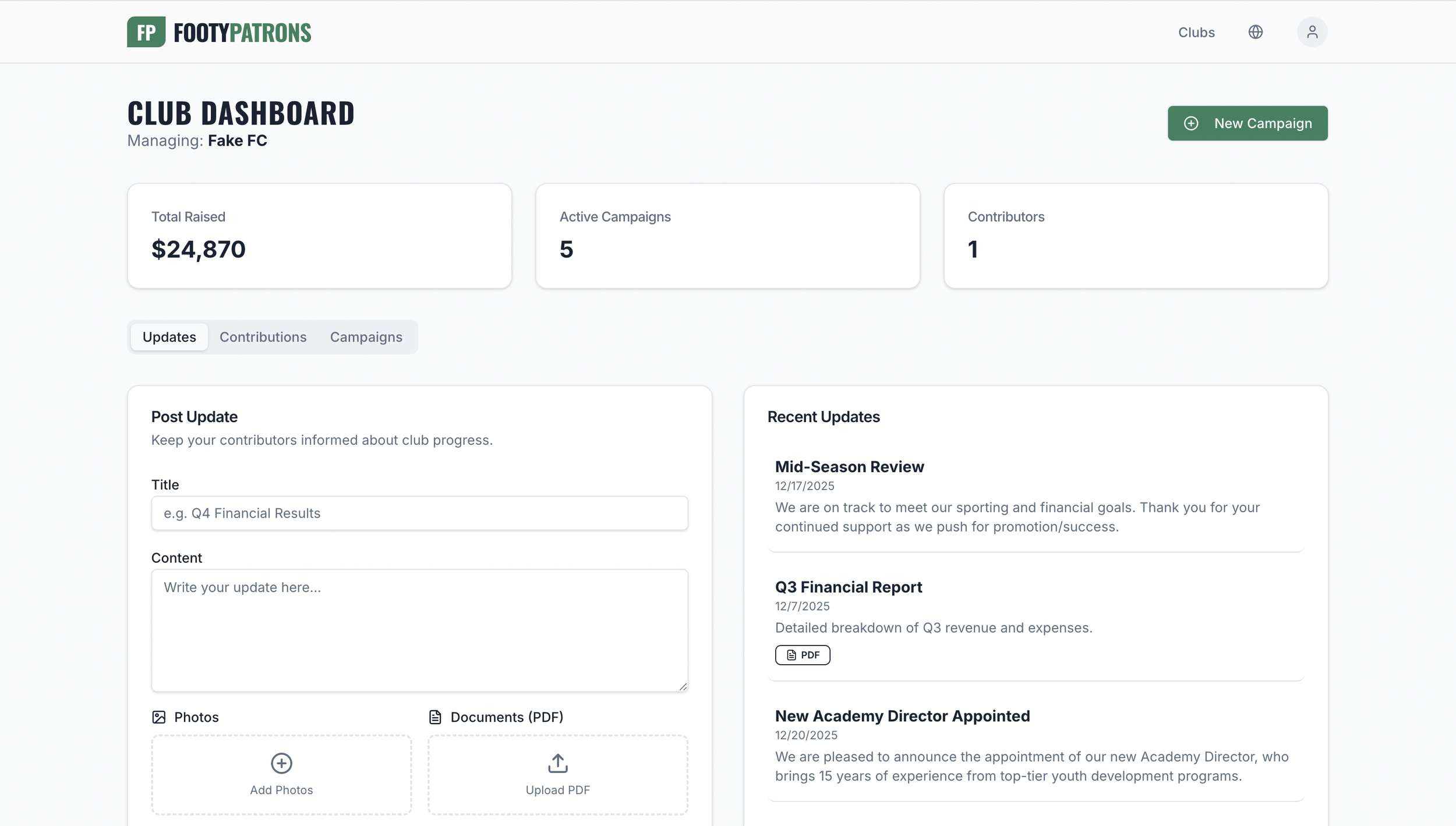Viewport: 1456px width, 826px height.
Task: Click the Content writing area
Action: tap(419, 630)
